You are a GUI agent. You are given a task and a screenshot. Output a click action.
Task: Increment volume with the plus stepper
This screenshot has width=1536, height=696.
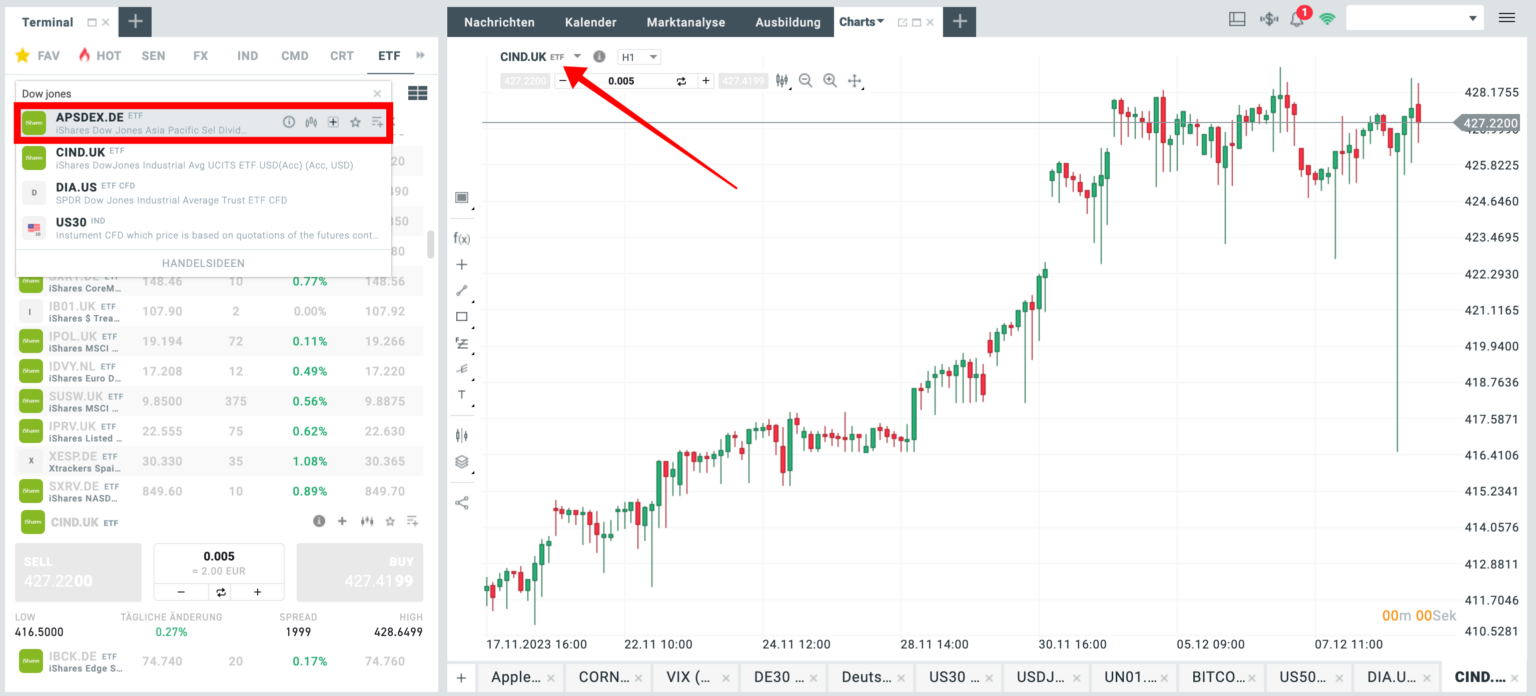coord(259,591)
